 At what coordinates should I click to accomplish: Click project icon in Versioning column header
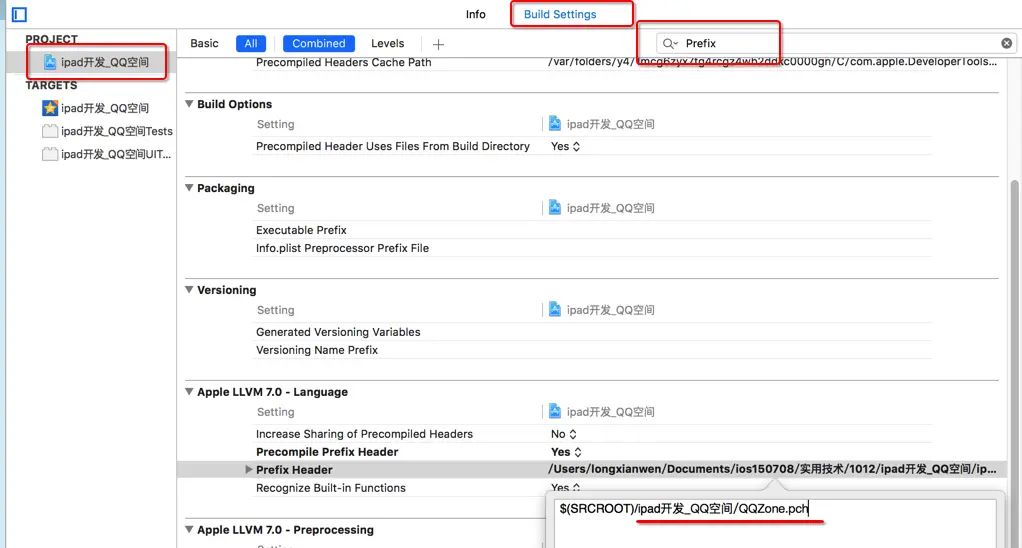(555, 309)
